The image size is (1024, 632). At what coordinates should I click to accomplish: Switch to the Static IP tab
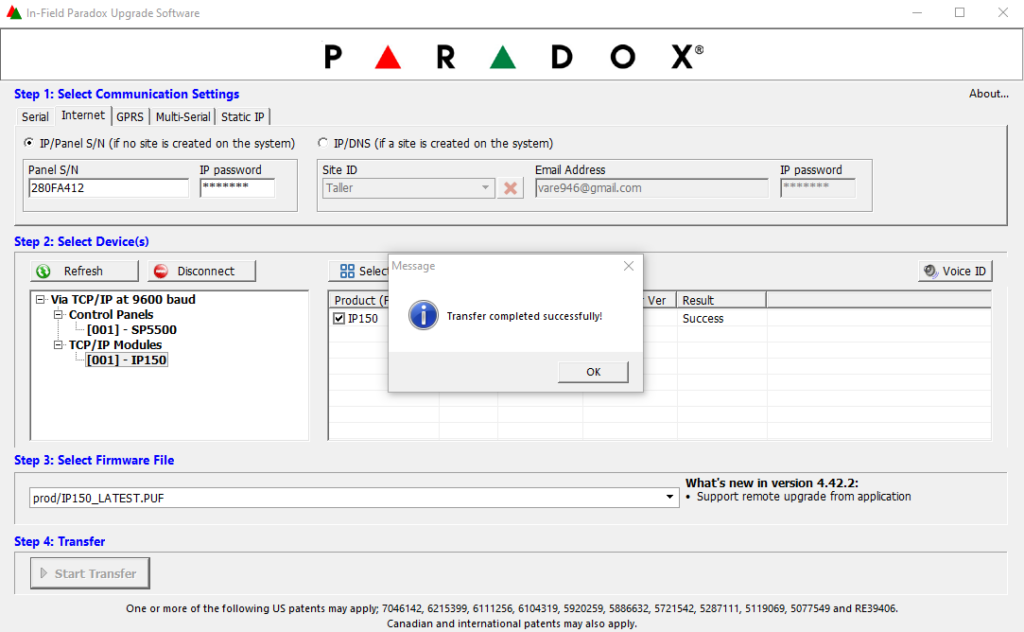(x=243, y=117)
